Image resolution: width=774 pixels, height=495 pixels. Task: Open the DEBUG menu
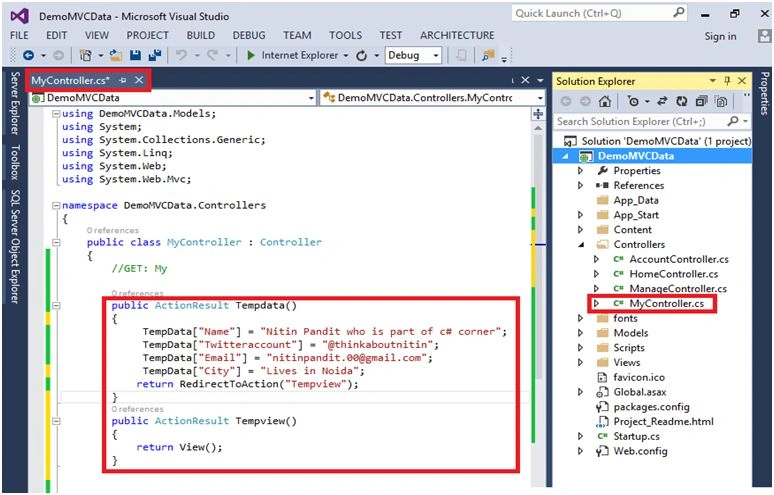coord(249,36)
